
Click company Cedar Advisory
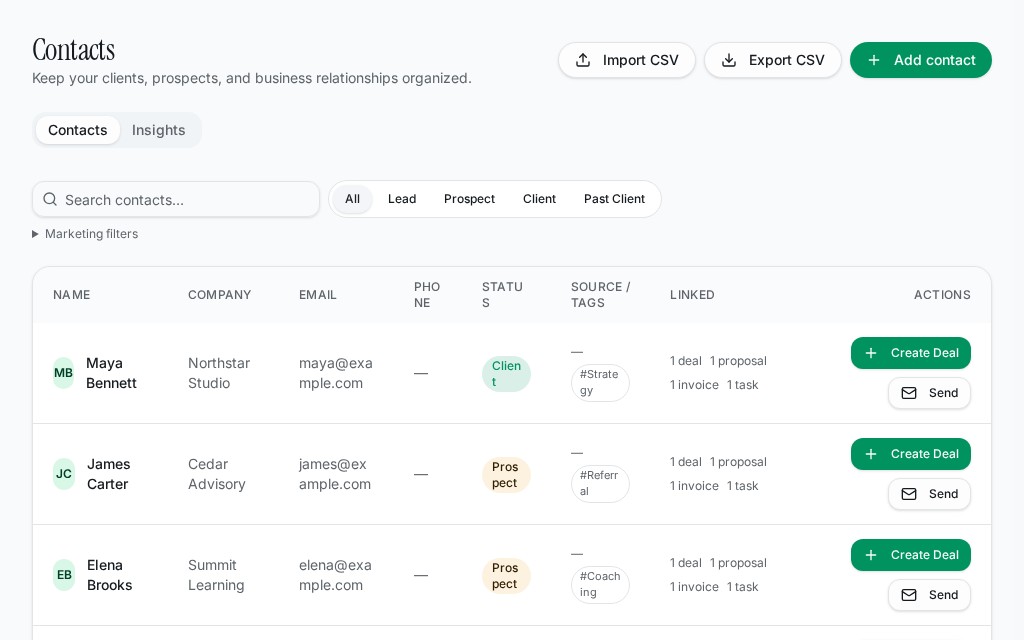tap(216, 474)
